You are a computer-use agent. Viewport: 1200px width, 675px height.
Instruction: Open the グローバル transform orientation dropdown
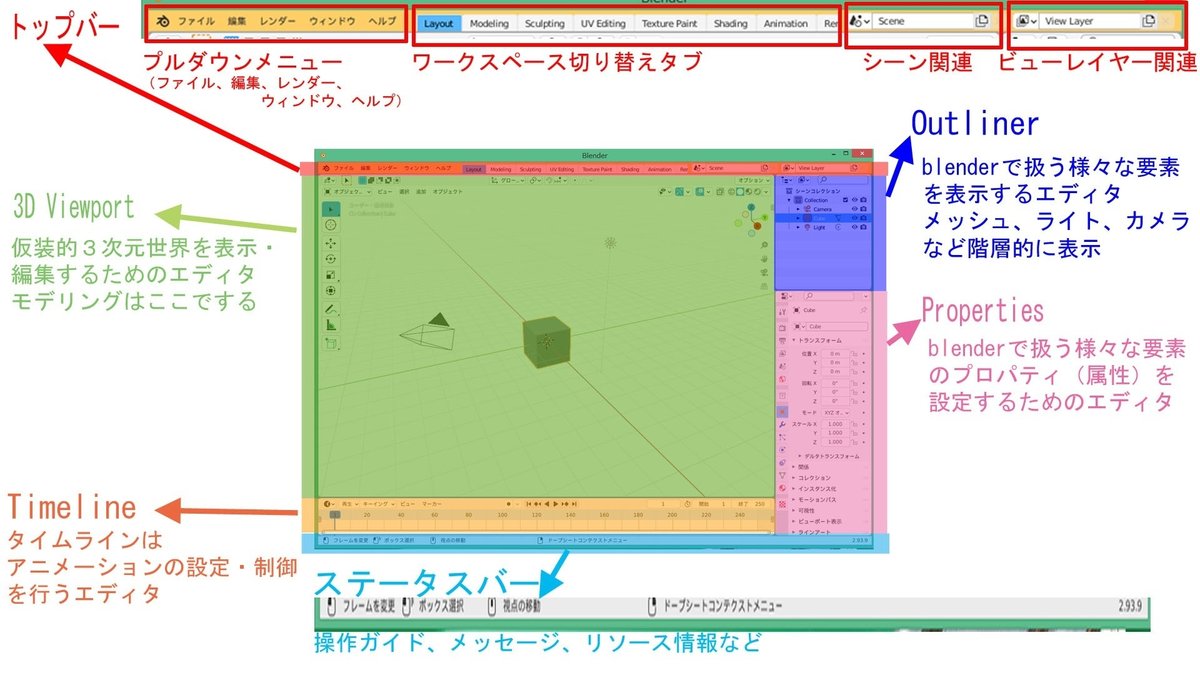pos(508,180)
